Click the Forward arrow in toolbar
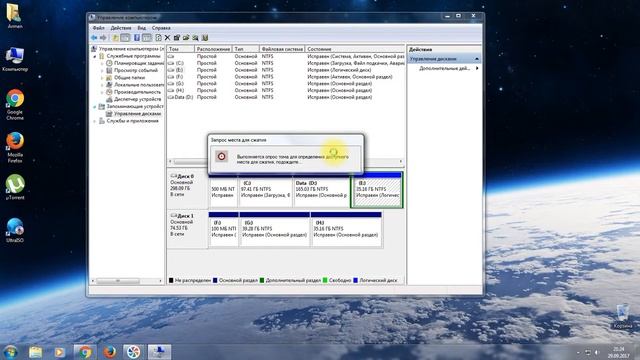 tap(103, 38)
